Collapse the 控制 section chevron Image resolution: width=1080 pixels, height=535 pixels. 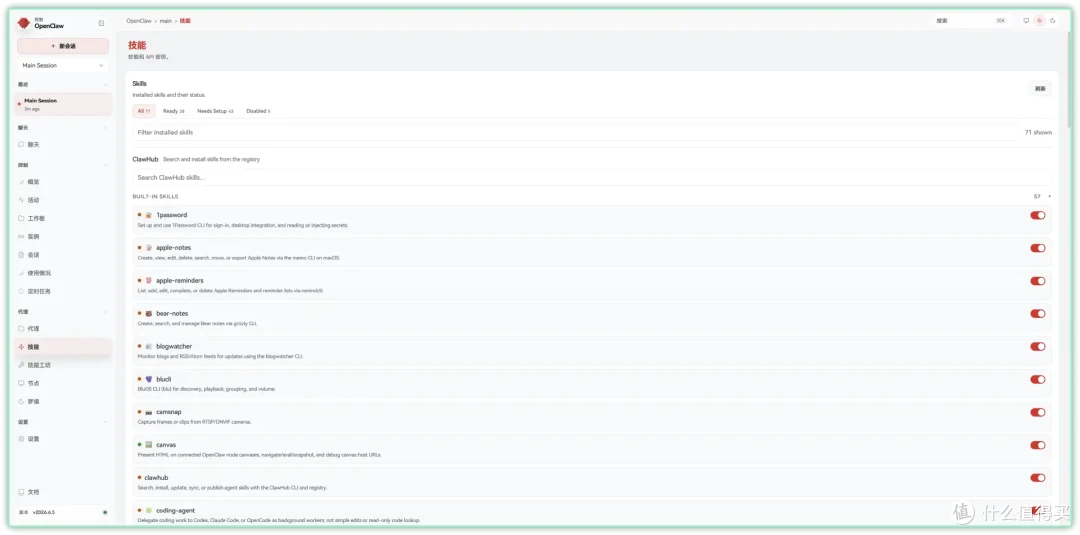click(105, 165)
